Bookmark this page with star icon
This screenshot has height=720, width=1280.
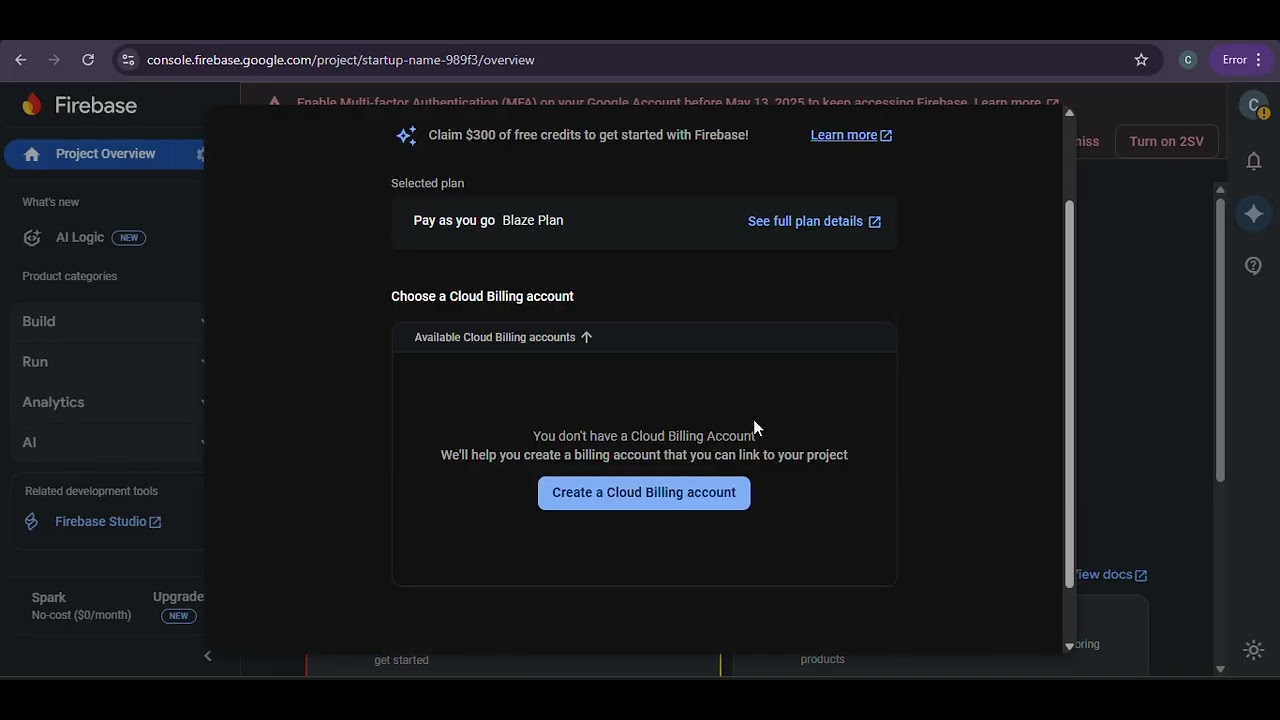(x=1141, y=60)
